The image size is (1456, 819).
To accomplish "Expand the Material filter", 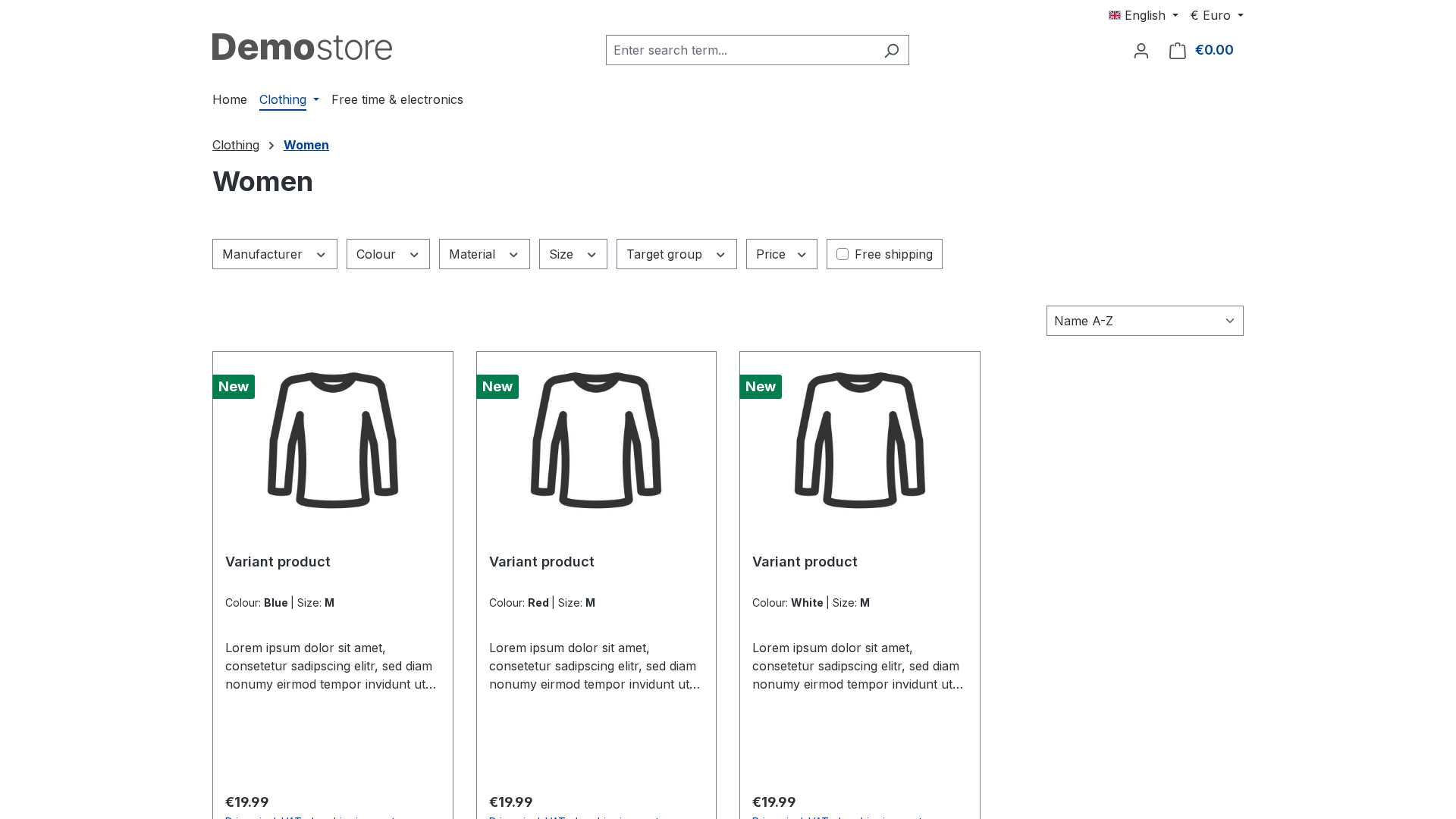I will [x=485, y=254].
